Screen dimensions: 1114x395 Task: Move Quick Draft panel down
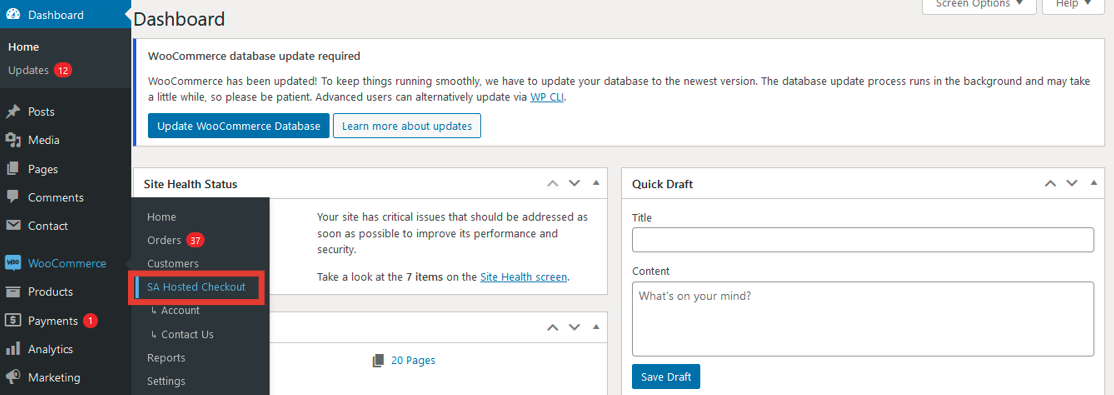[1073, 183]
